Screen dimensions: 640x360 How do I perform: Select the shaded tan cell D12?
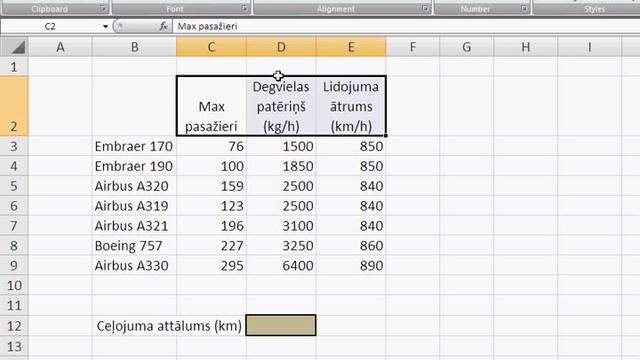coord(281,325)
